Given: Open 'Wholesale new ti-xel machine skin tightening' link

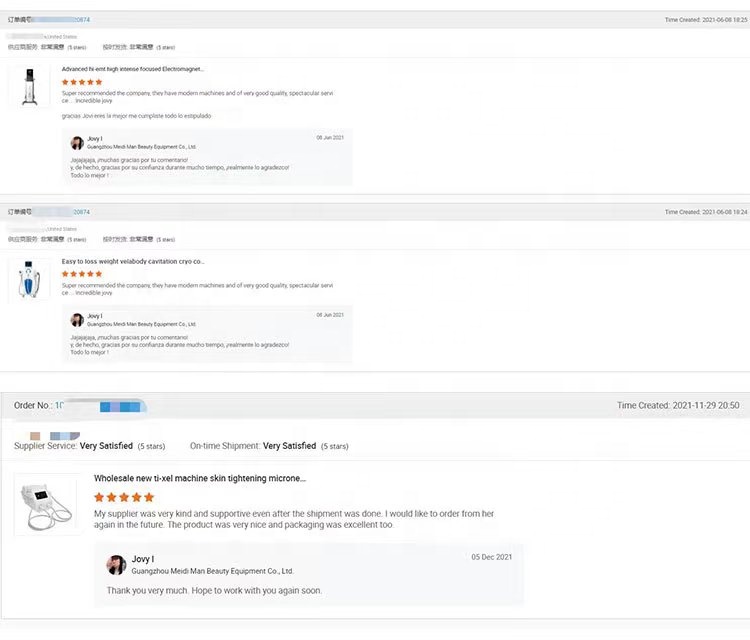Looking at the screenshot, I should pos(200,479).
